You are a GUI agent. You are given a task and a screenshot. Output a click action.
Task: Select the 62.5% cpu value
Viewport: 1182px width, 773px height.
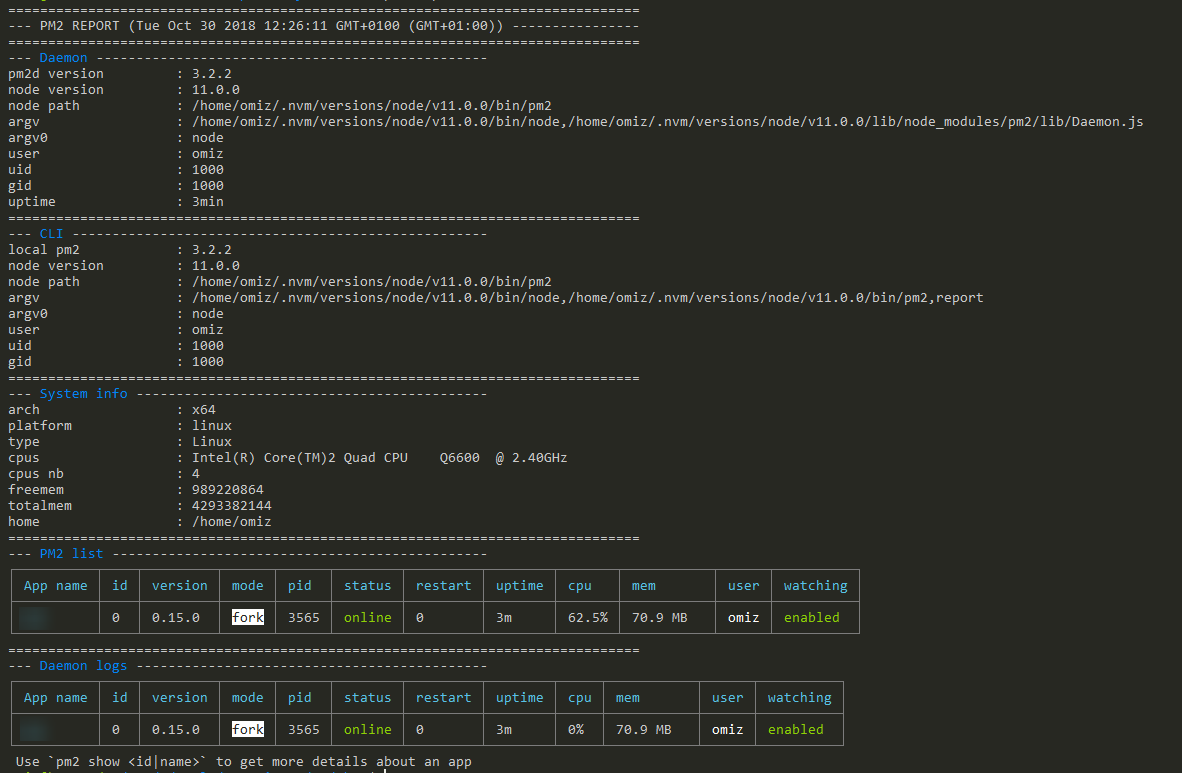click(x=587, y=617)
